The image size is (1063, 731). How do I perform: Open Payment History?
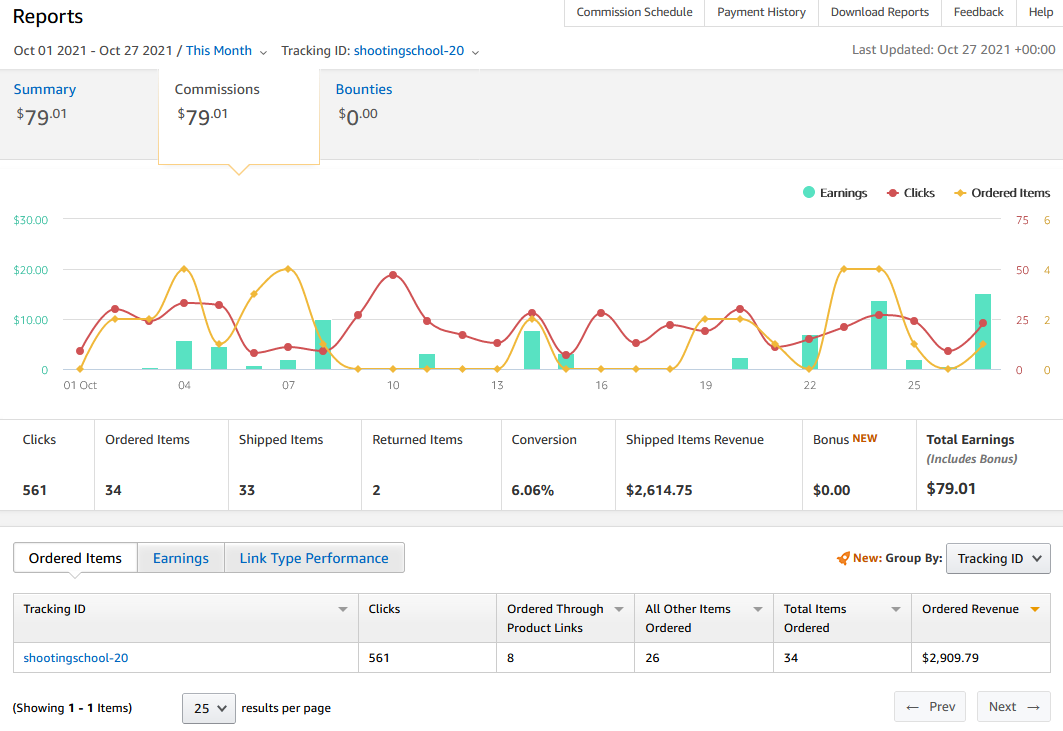(x=761, y=12)
